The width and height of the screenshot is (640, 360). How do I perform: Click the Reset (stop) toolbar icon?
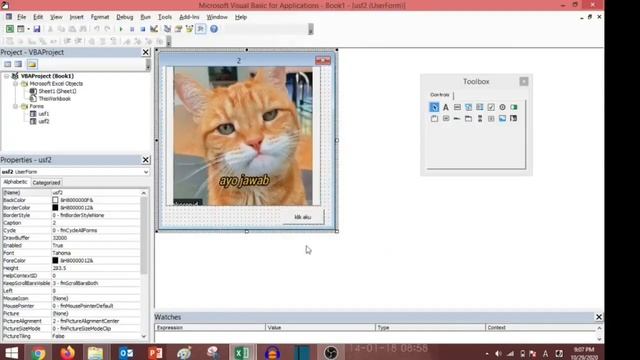tap(143, 29)
